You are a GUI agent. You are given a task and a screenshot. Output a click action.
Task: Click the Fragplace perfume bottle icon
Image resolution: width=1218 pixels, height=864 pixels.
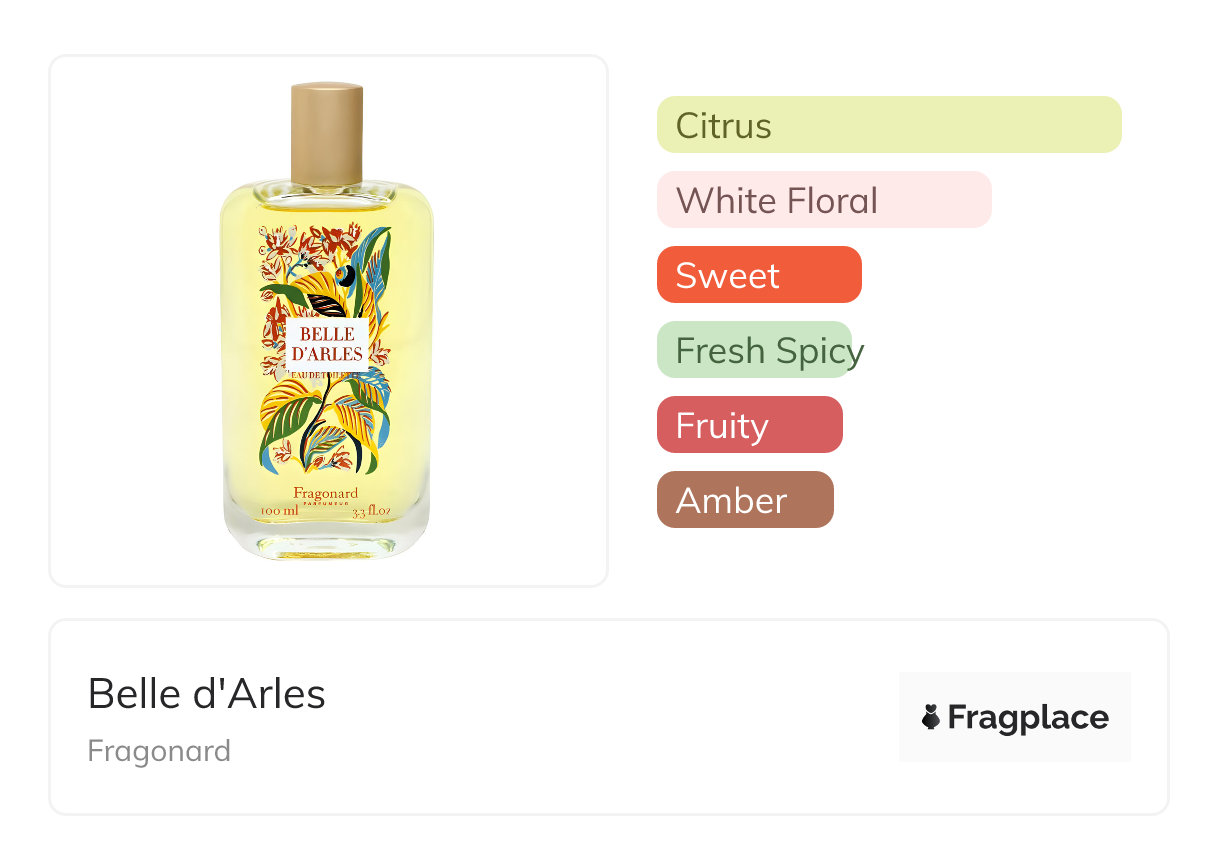[931, 717]
